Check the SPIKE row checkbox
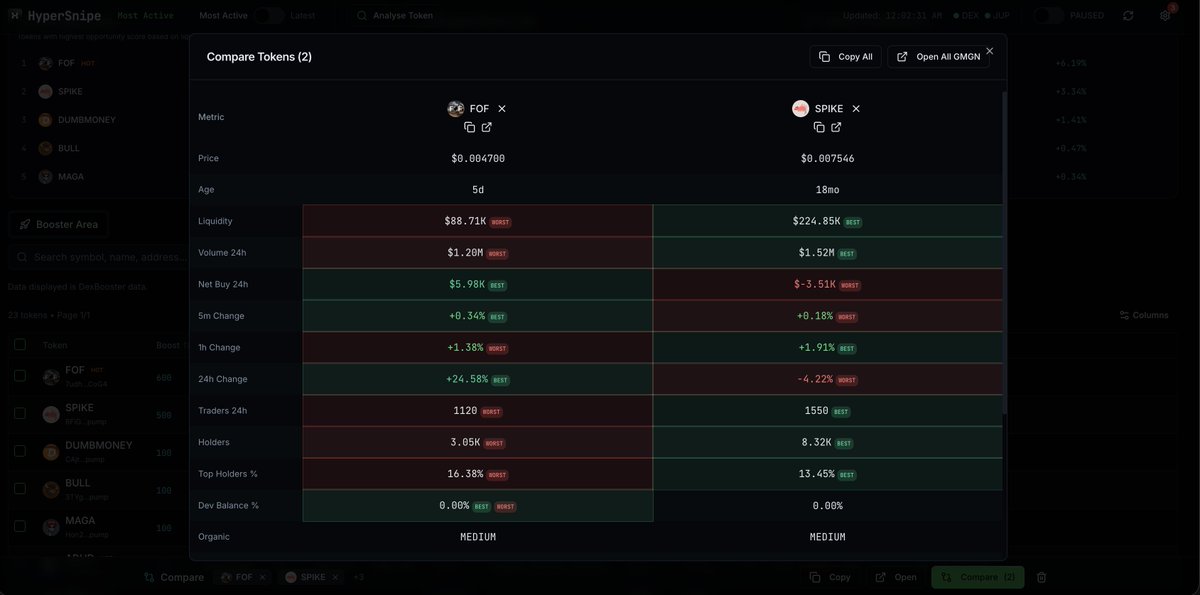The image size is (1200, 595). click(20, 413)
